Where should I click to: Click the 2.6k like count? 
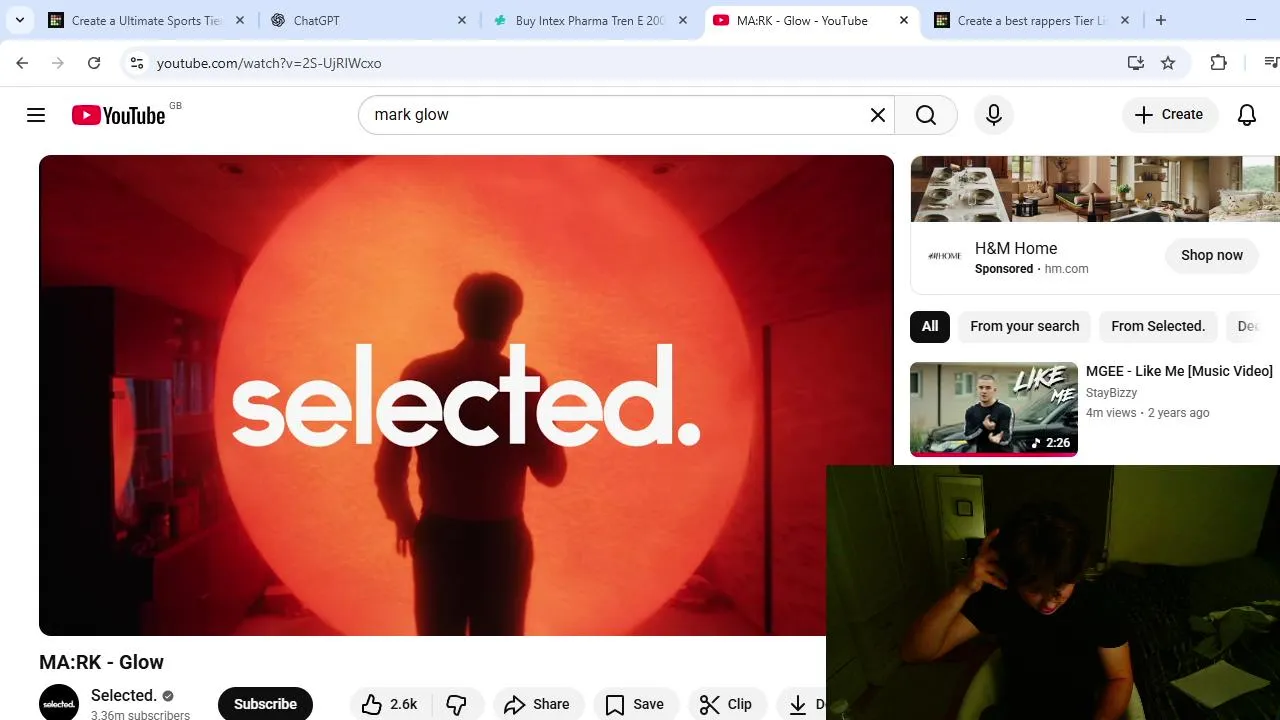[404, 705]
